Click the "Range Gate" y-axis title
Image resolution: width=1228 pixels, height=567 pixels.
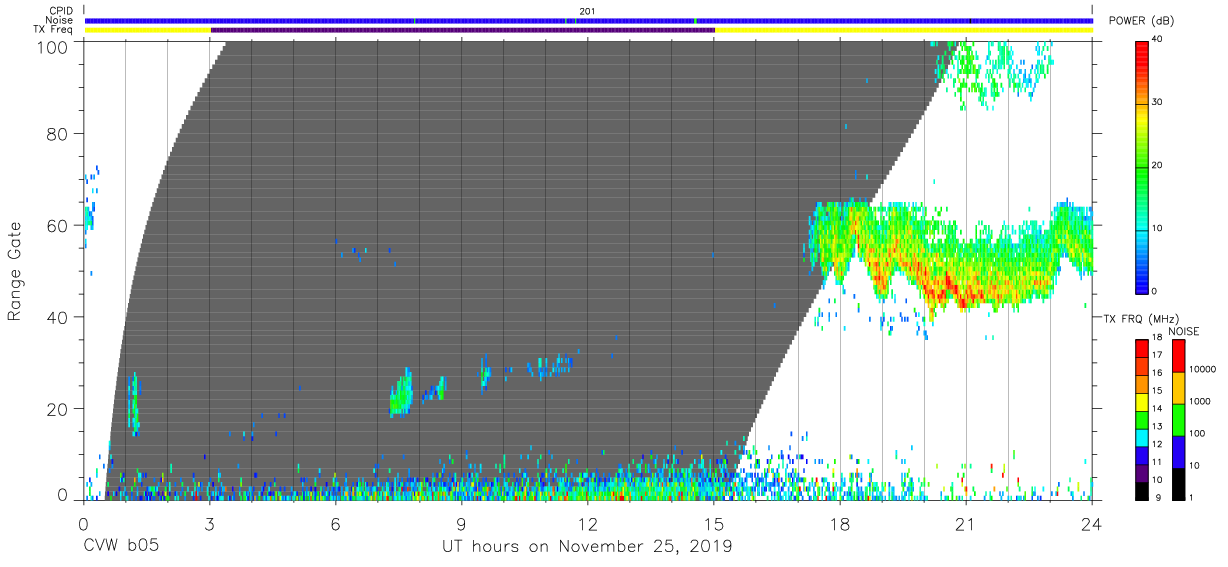(15, 272)
